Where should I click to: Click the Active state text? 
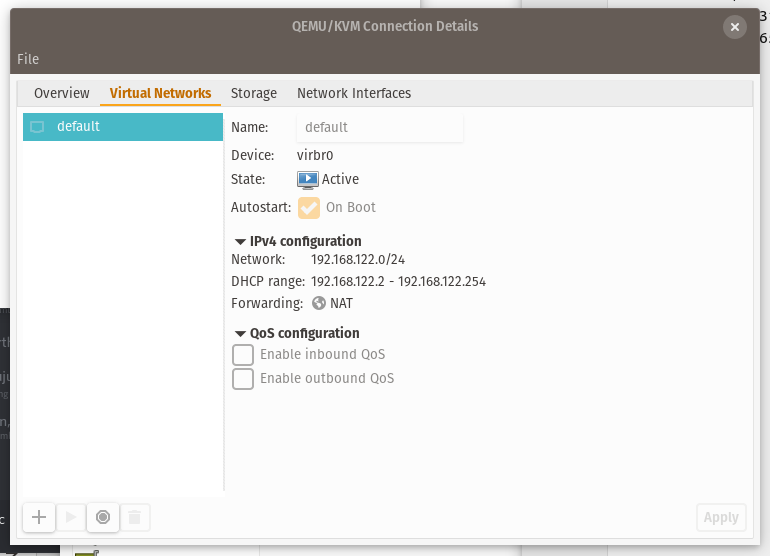click(x=340, y=179)
